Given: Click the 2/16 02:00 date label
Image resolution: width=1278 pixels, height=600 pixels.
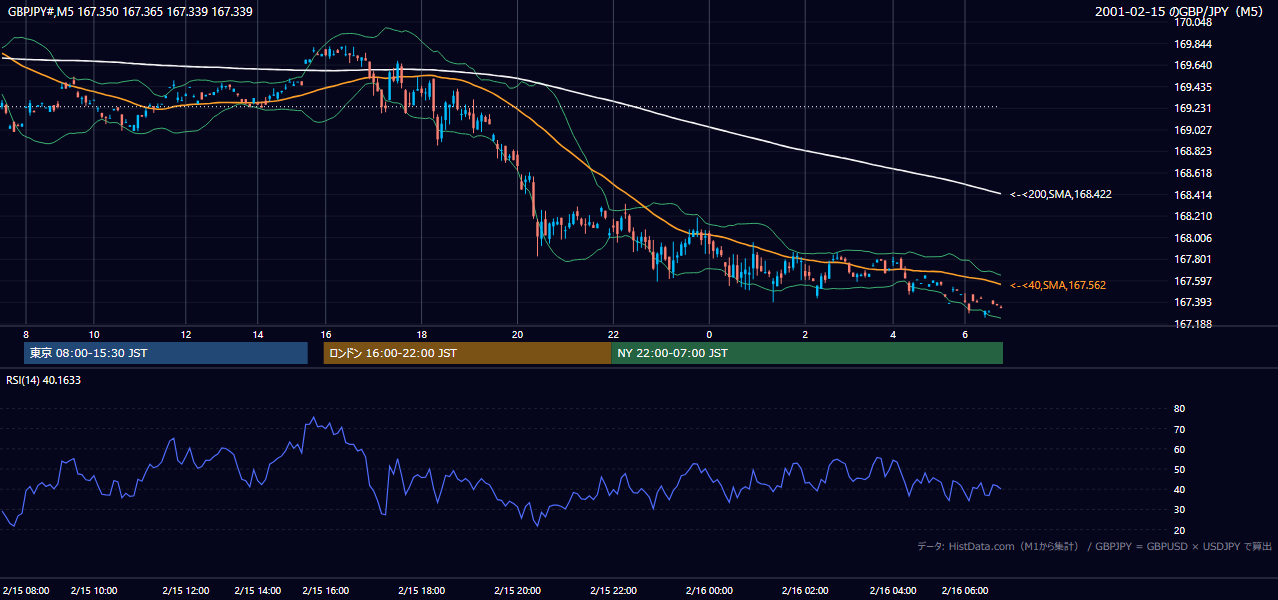Looking at the screenshot, I should [807, 591].
